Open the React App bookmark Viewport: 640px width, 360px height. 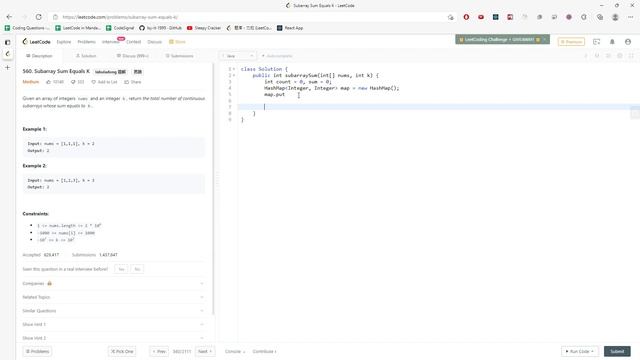pyautogui.click(x=290, y=28)
